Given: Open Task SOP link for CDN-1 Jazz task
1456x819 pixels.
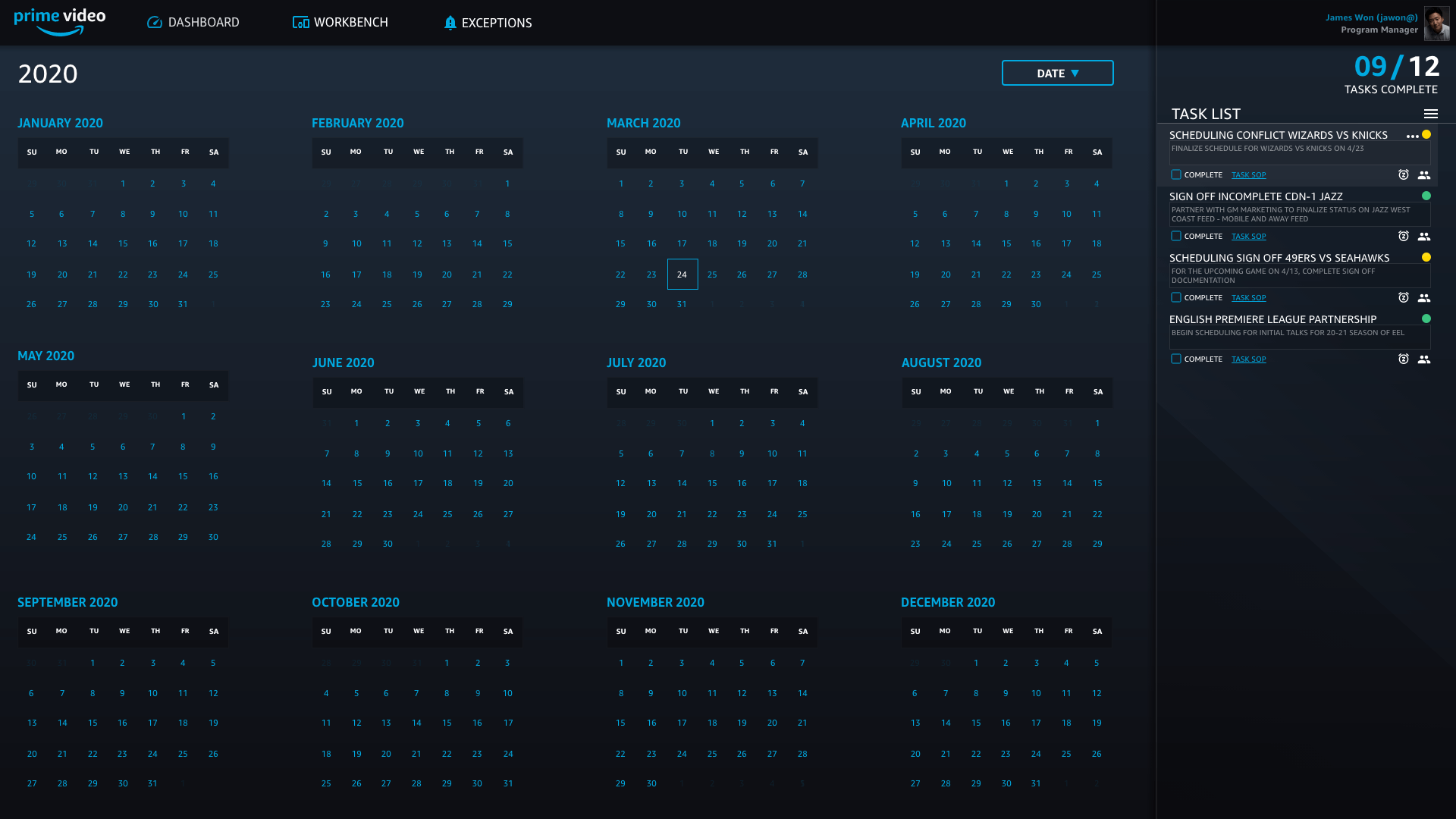Looking at the screenshot, I should (x=1248, y=237).
